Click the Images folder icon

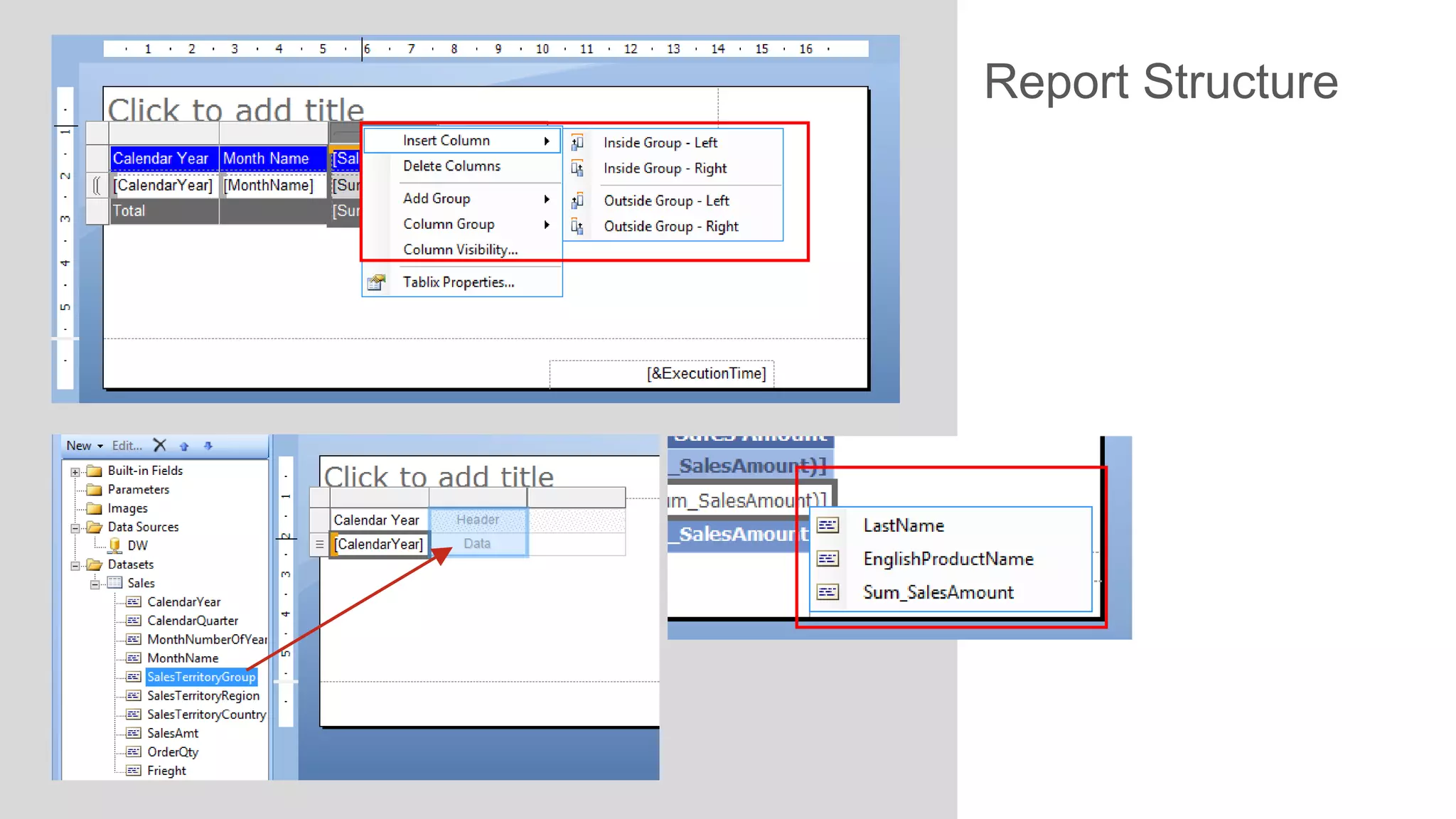click(x=95, y=508)
